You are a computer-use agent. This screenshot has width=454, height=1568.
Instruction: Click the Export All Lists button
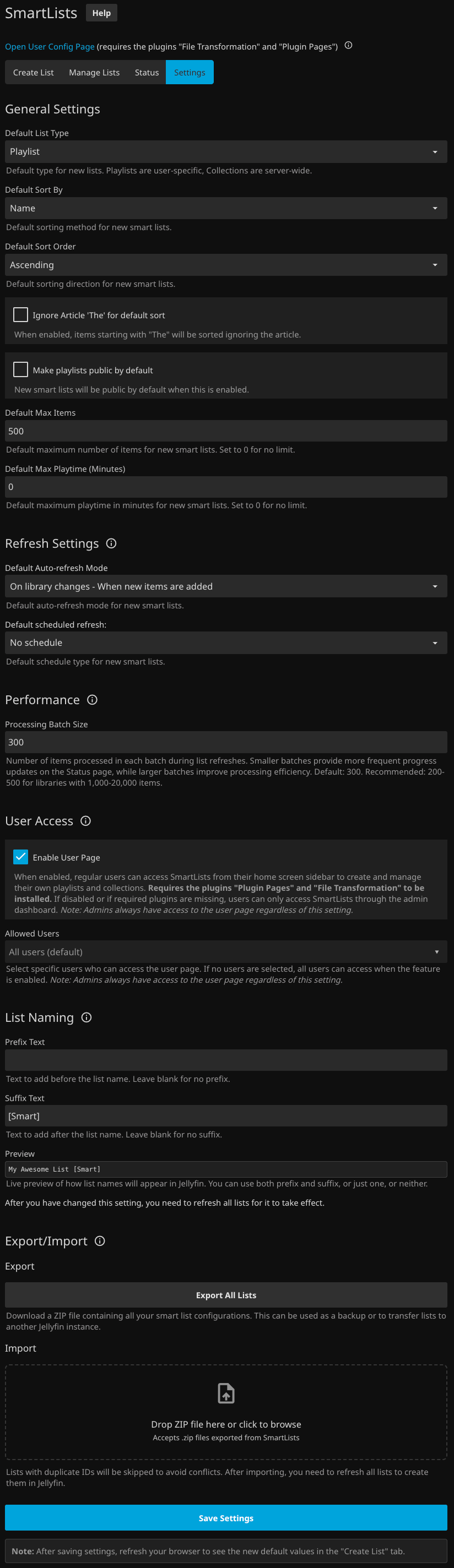[x=226, y=1295]
